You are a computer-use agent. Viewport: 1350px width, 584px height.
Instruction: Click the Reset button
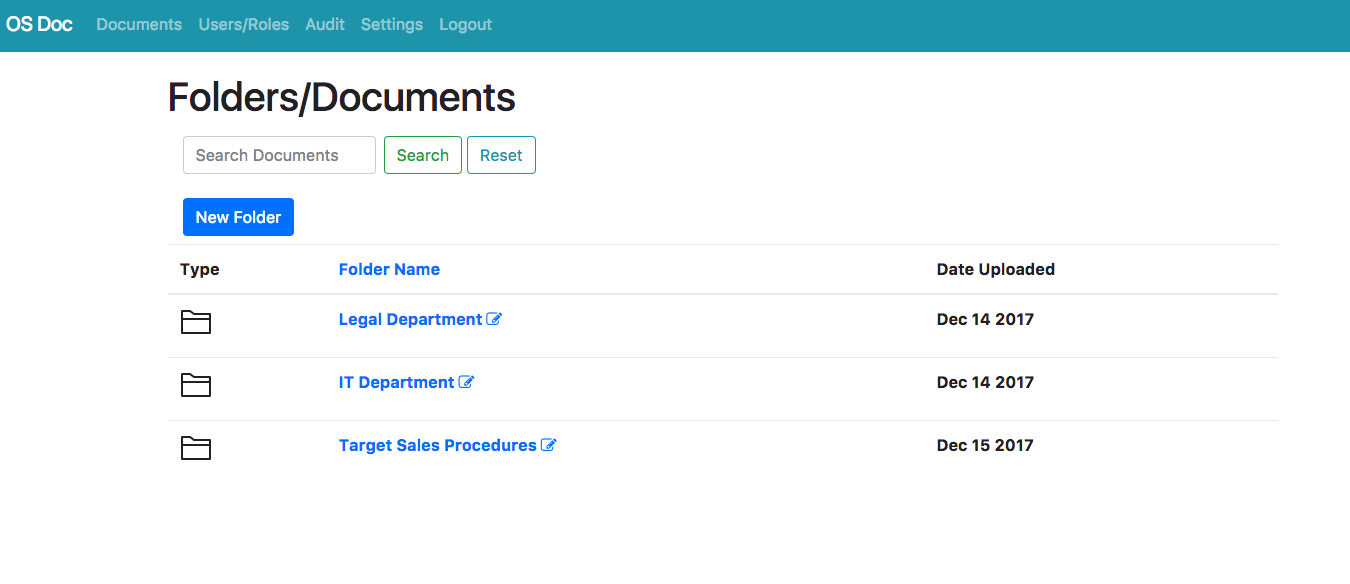coord(501,154)
